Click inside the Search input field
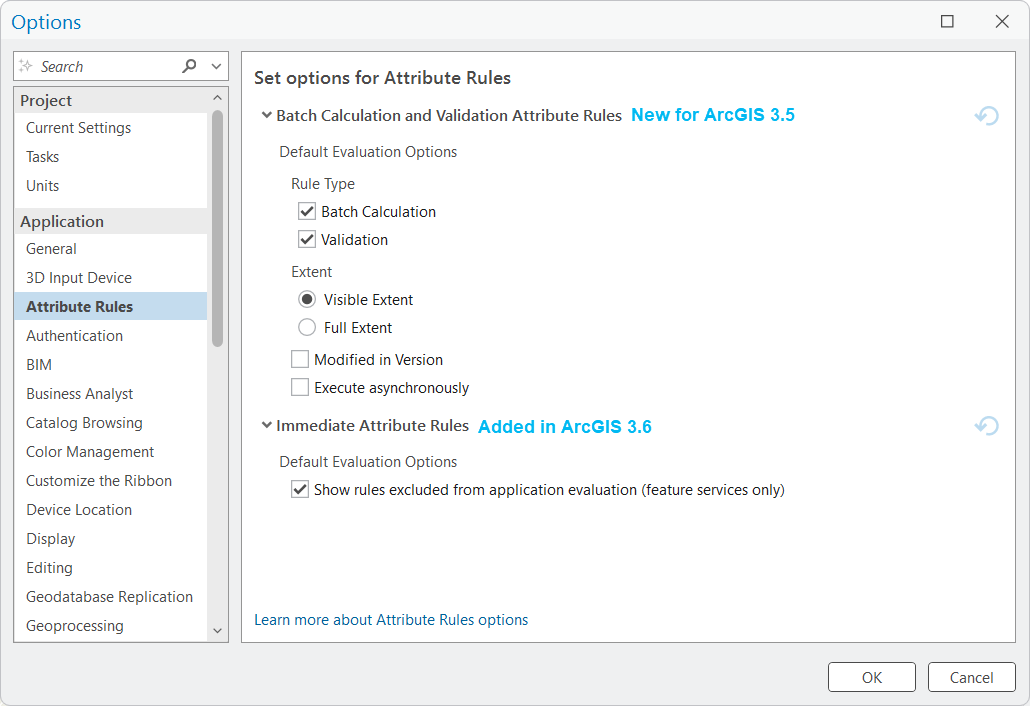 pos(100,65)
